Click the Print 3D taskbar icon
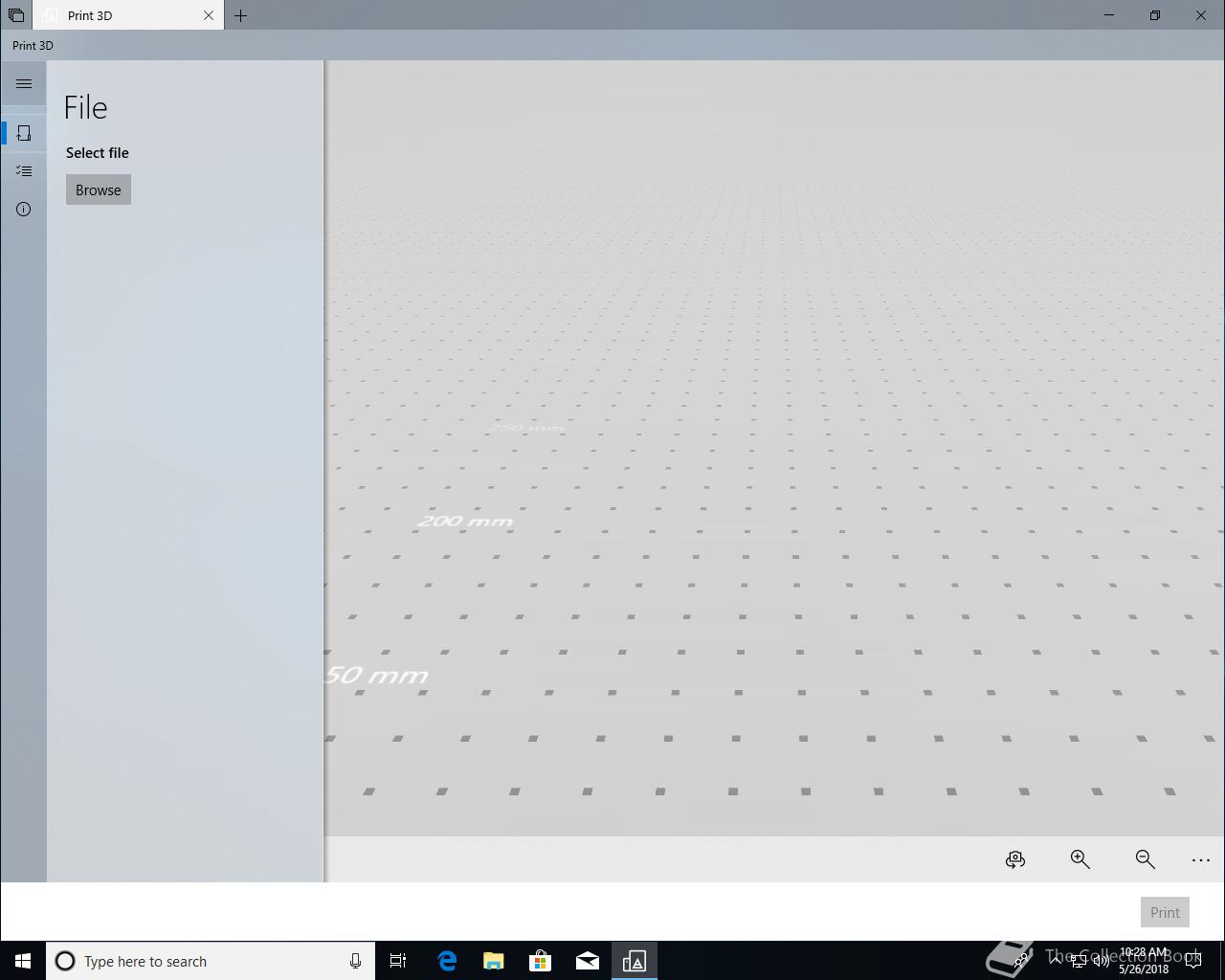This screenshot has width=1225, height=980. point(635,961)
